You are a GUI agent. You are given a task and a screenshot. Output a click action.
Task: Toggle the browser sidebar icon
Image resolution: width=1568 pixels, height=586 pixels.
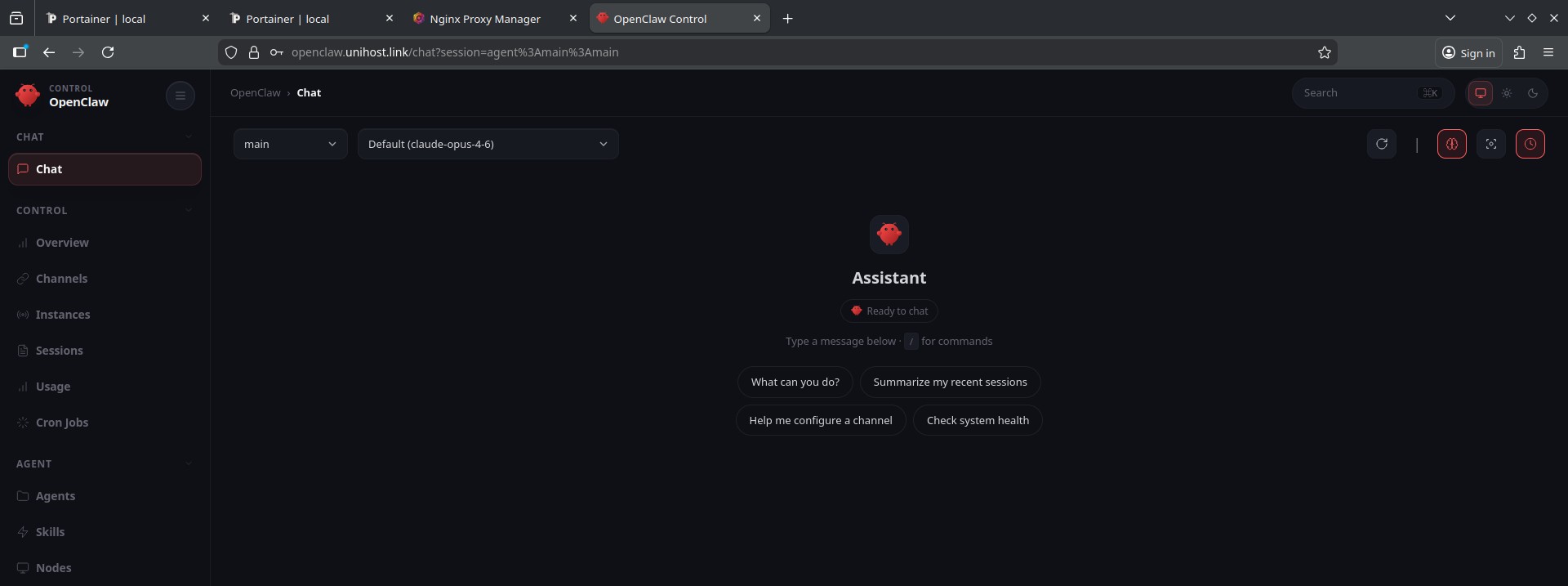click(x=20, y=52)
